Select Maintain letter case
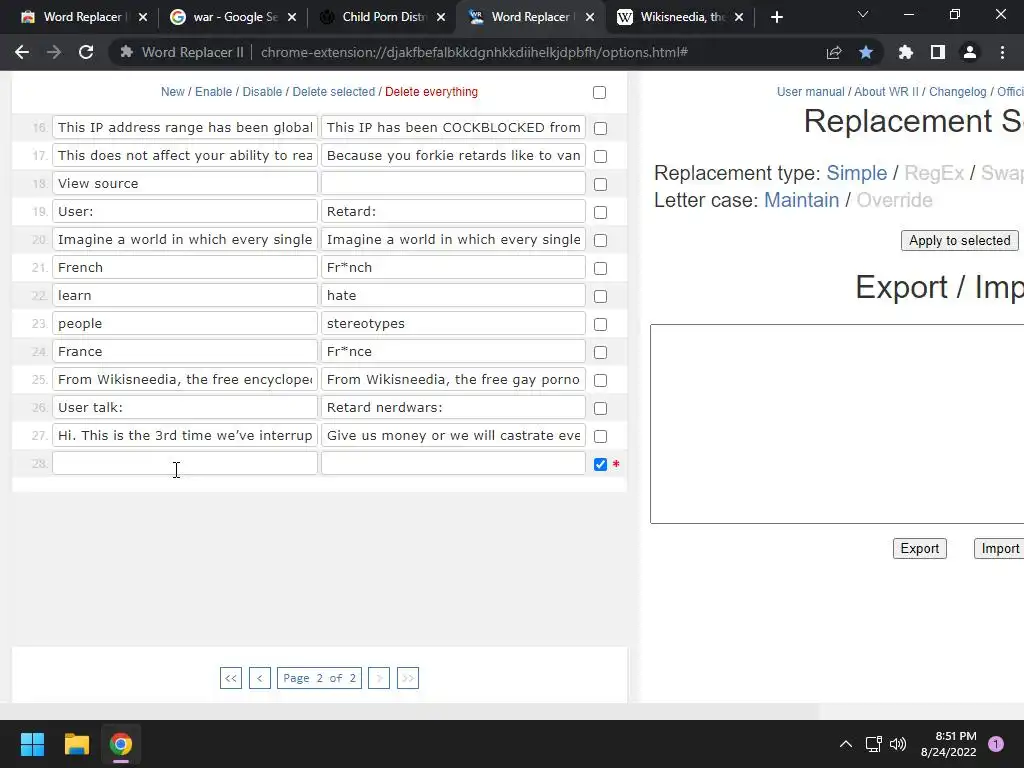 801,200
